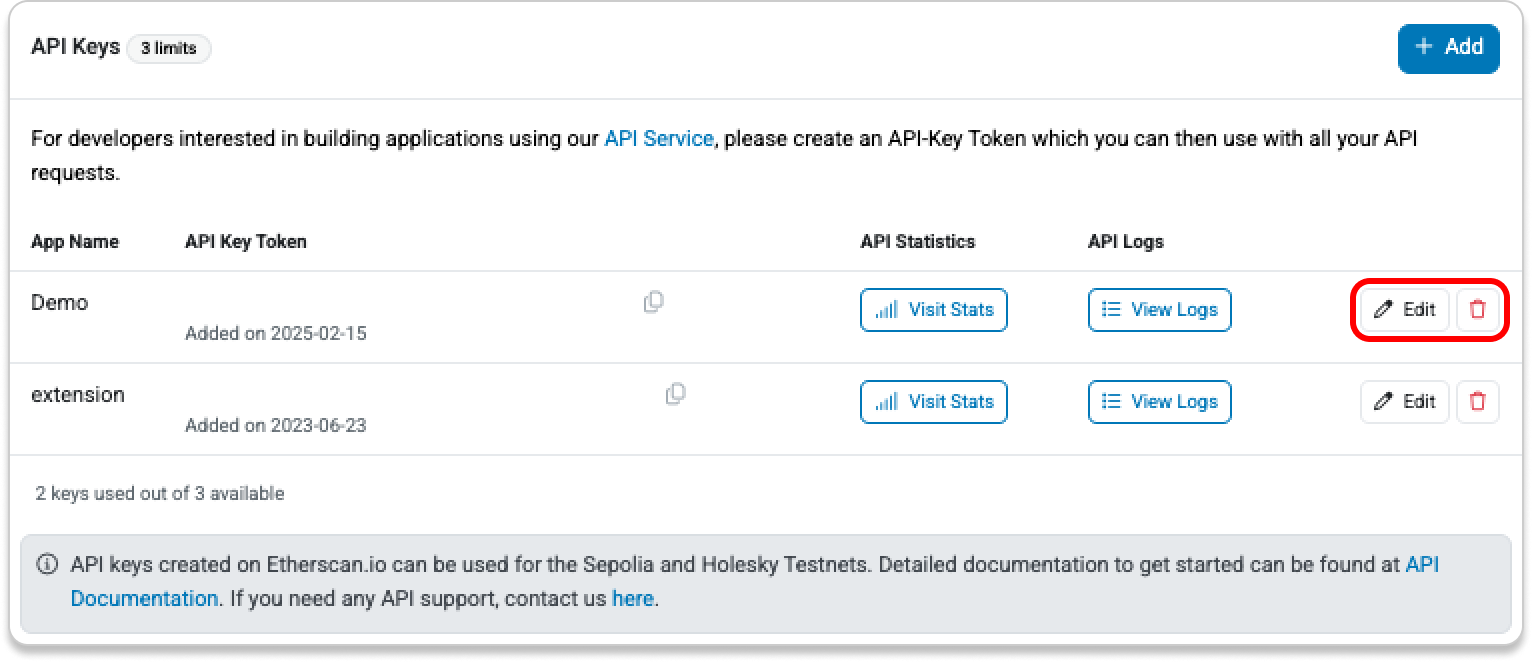The image size is (1532, 662).
Task: Click the '3 limits' badge
Action: [168, 48]
